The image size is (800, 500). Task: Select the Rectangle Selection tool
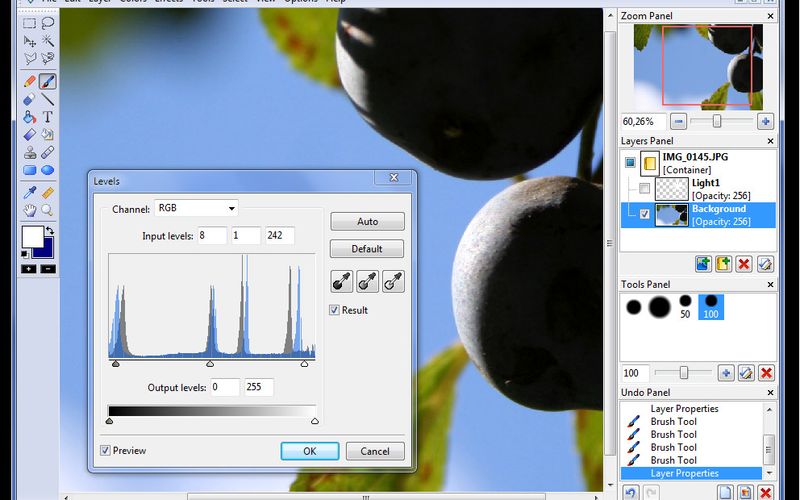tap(29, 23)
